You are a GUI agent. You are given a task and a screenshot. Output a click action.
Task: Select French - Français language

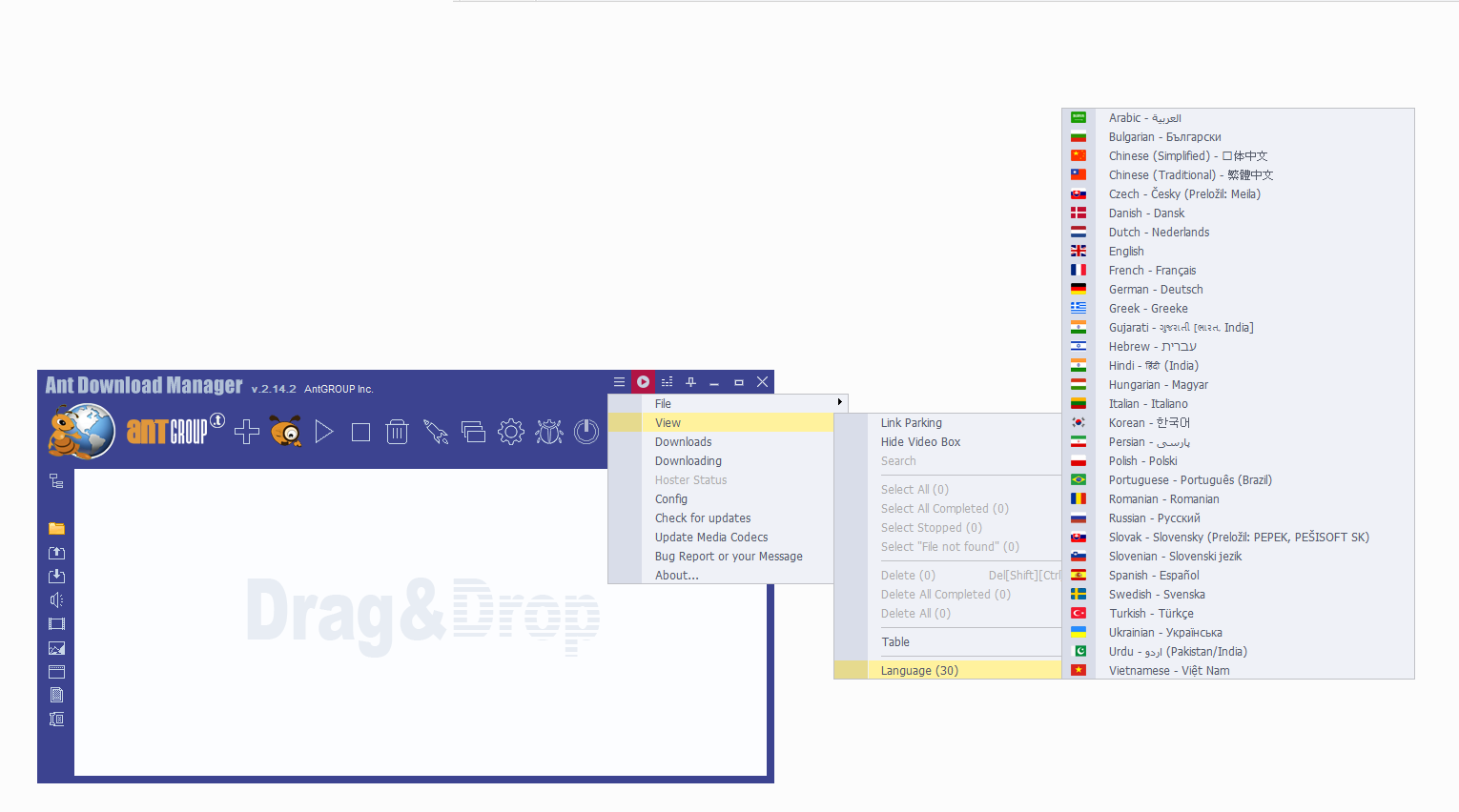click(x=1152, y=270)
